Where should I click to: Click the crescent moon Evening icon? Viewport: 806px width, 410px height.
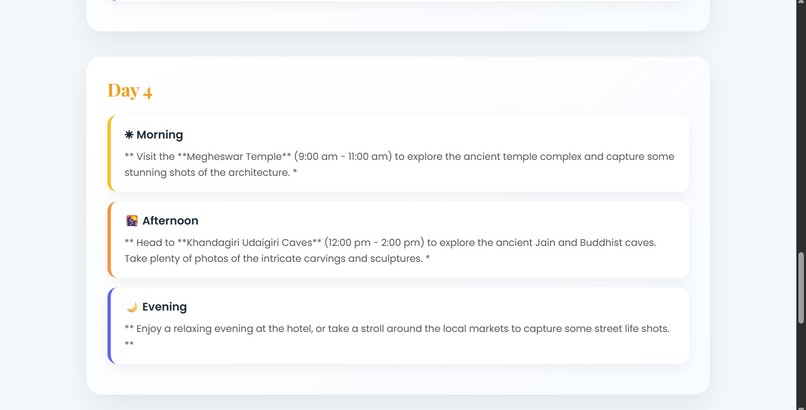coord(132,307)
